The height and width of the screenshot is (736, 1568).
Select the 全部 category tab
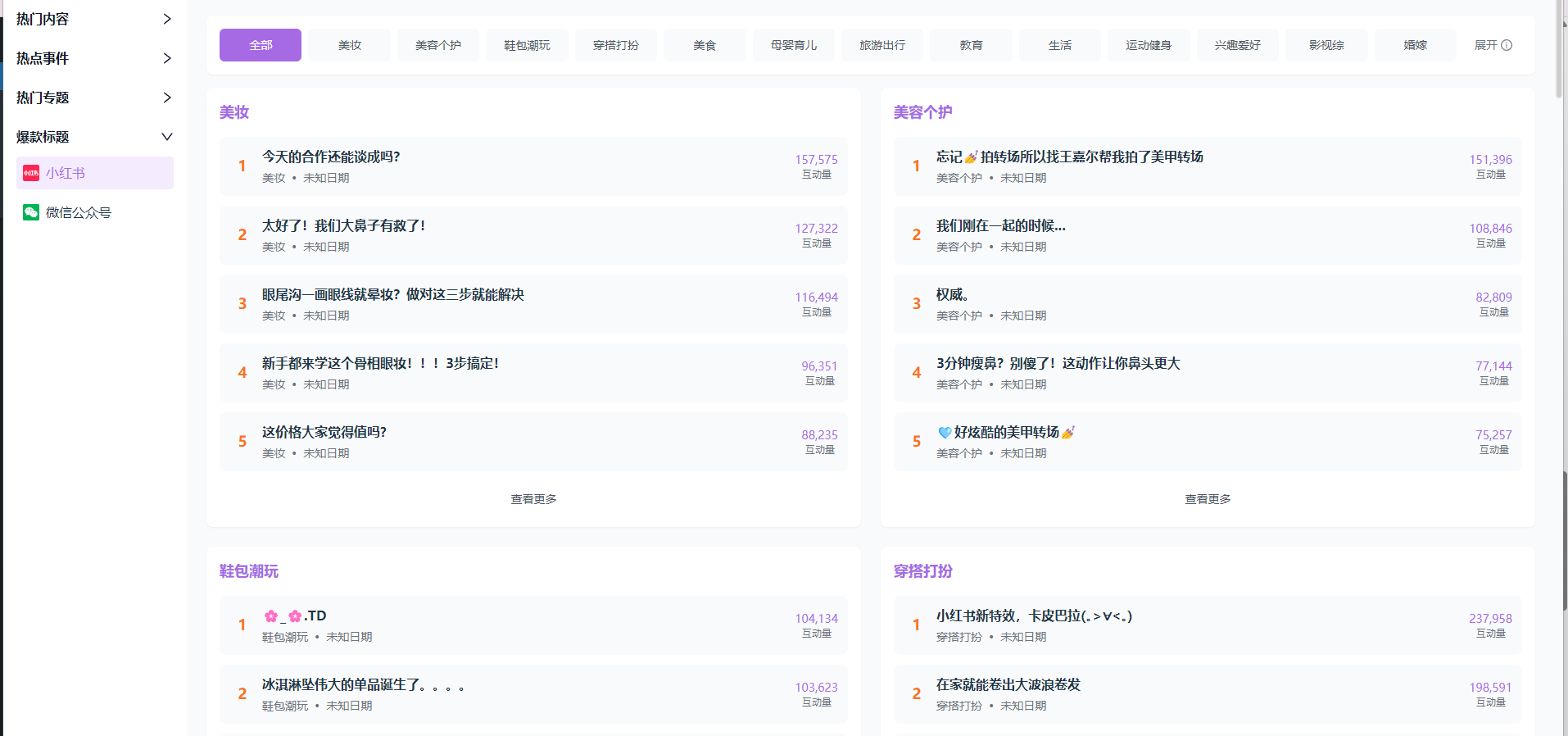pyautogui.click(x=261, y=45)
